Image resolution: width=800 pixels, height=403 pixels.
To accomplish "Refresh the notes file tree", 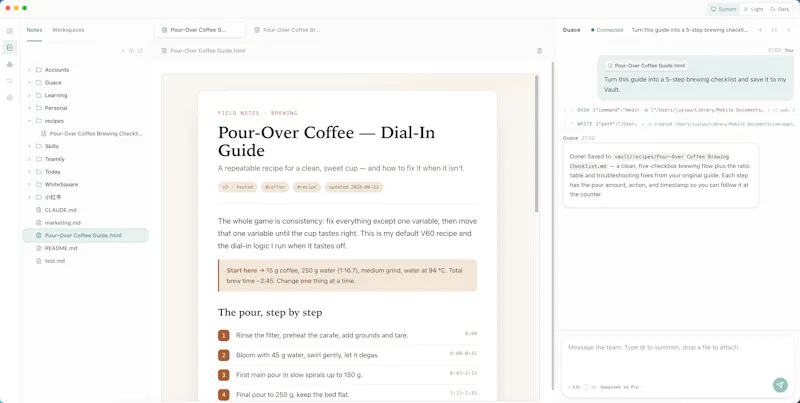I will pos(140,51).
